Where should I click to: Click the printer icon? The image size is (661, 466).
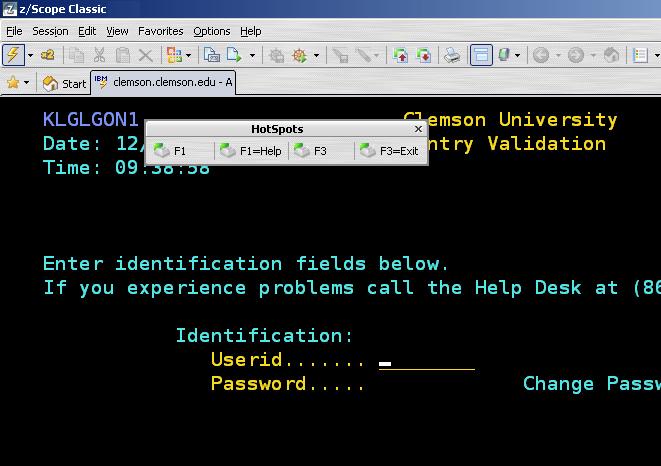[452, 55]
